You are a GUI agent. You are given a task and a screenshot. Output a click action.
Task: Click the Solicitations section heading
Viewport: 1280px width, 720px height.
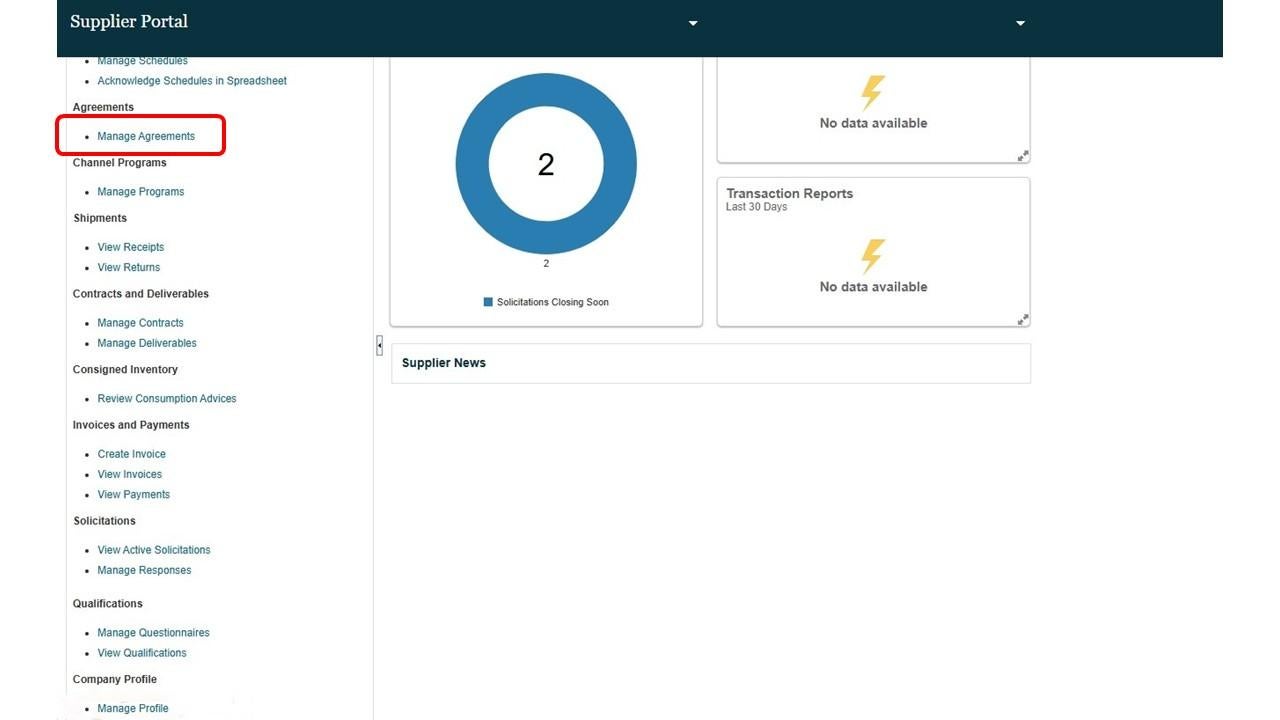tap(104, 521)
